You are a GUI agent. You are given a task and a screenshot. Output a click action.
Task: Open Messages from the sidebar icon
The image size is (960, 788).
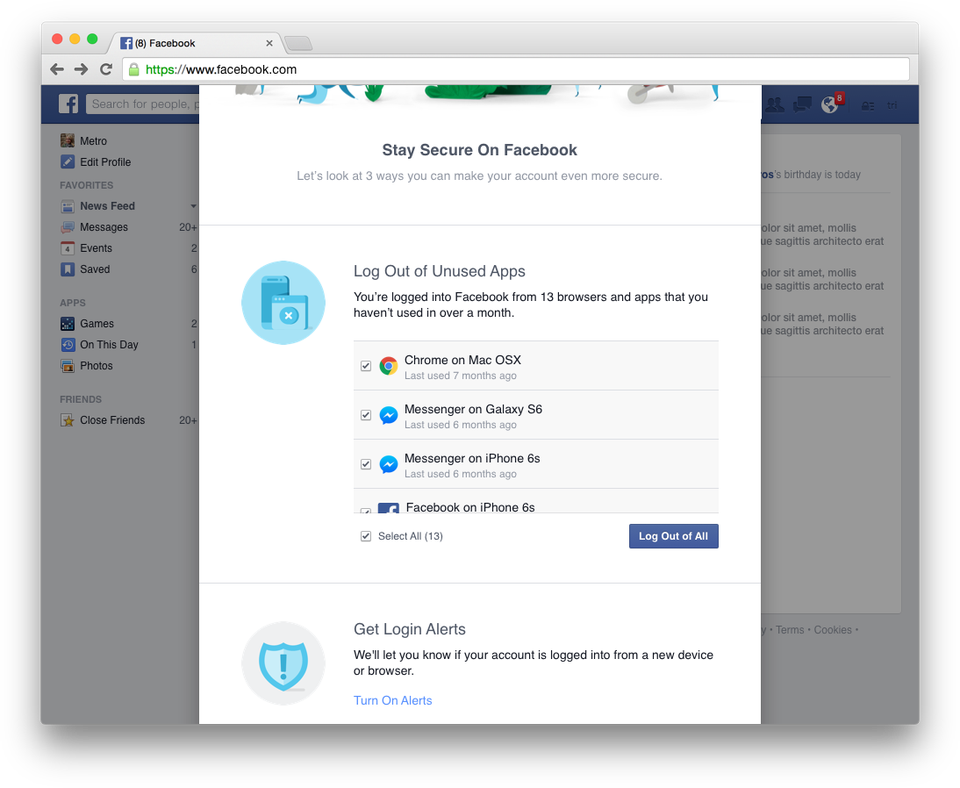click(x=67, y=227)
